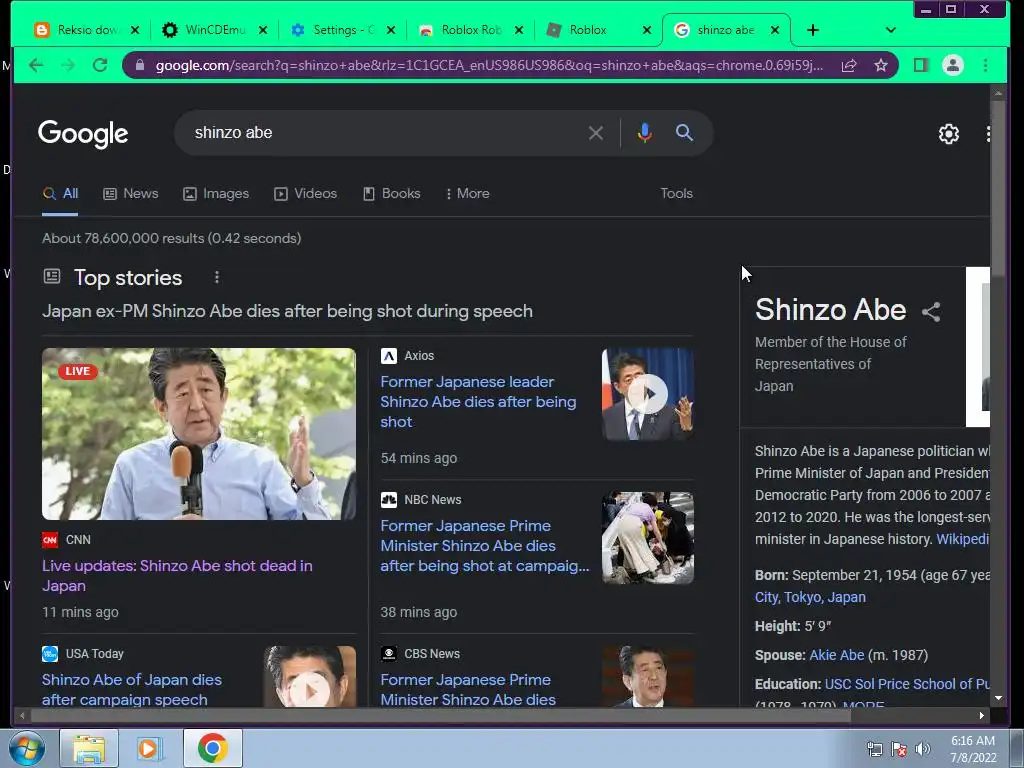
Task: Open a new tab with plus button
Action: coord(812,30)
